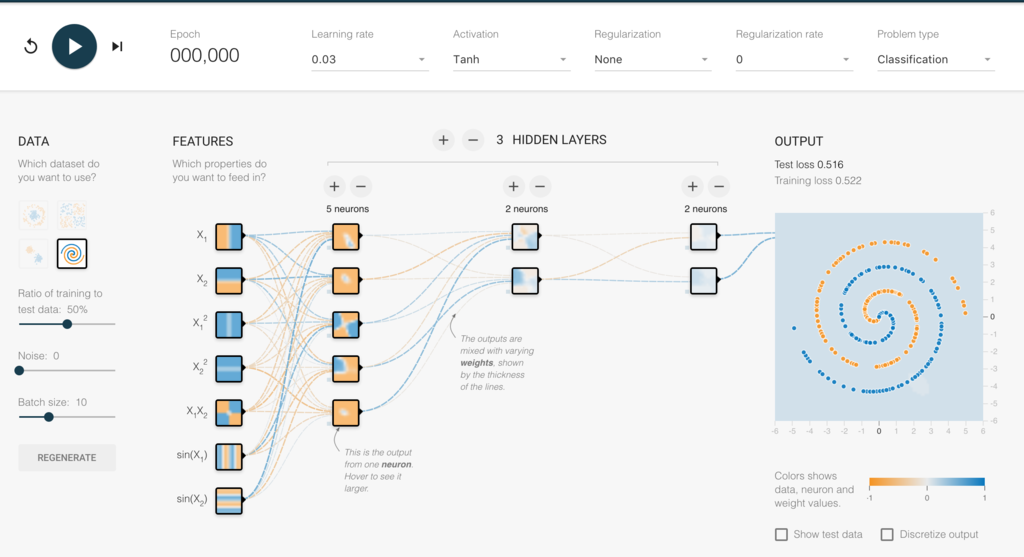Screen dimensions: 1024x557
Task: Enable the Discretize output checkbox
Action: pos(887,534)
